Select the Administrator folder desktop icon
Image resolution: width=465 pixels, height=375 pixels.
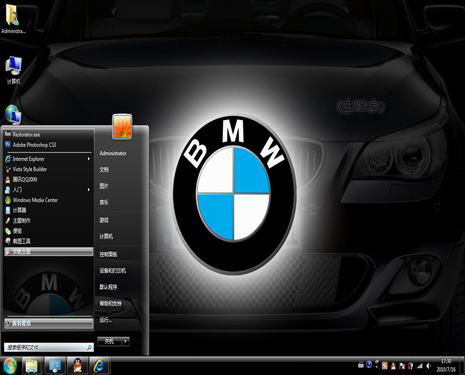13,19
